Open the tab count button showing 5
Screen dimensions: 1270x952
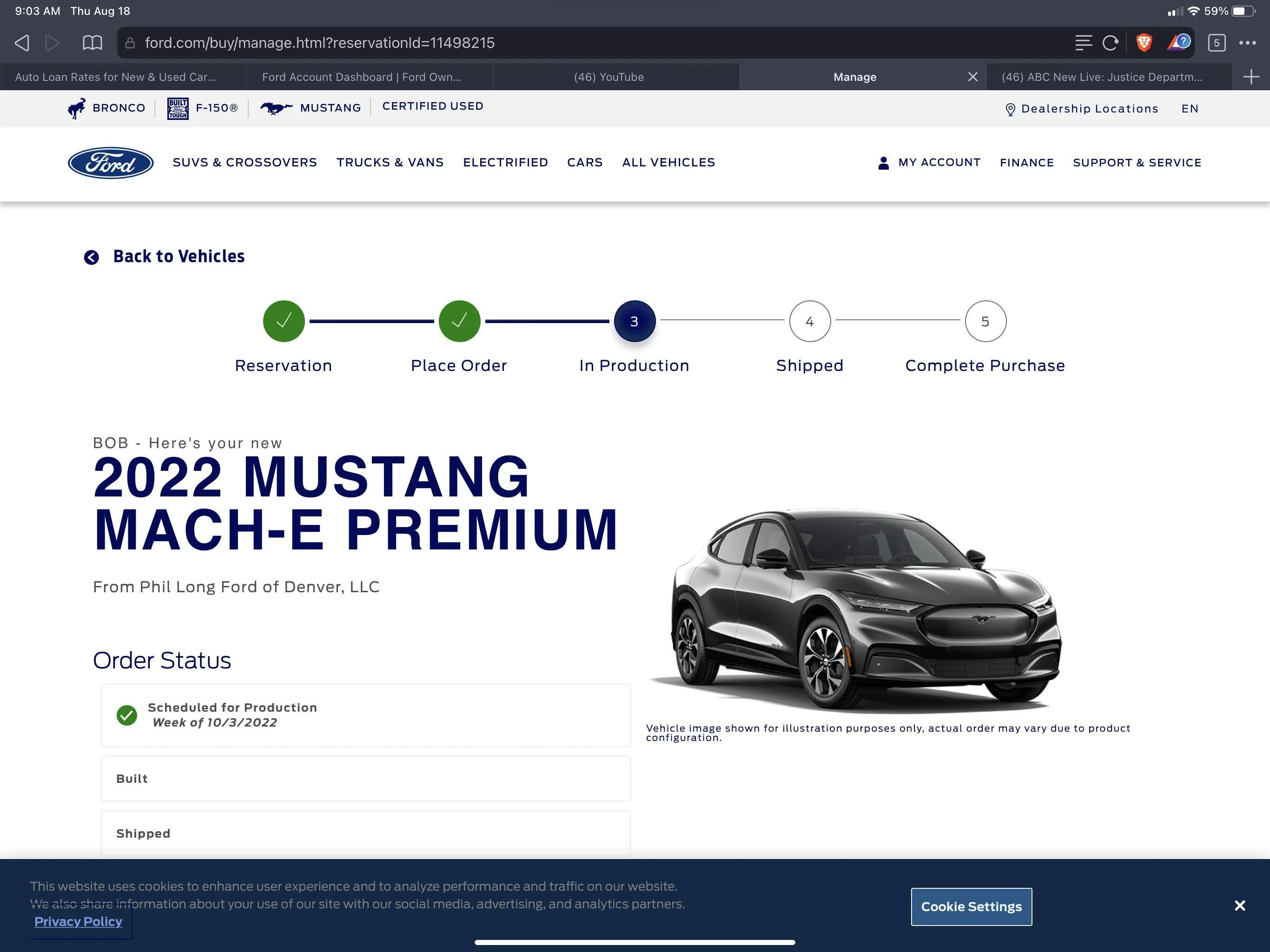[1216, 43]
